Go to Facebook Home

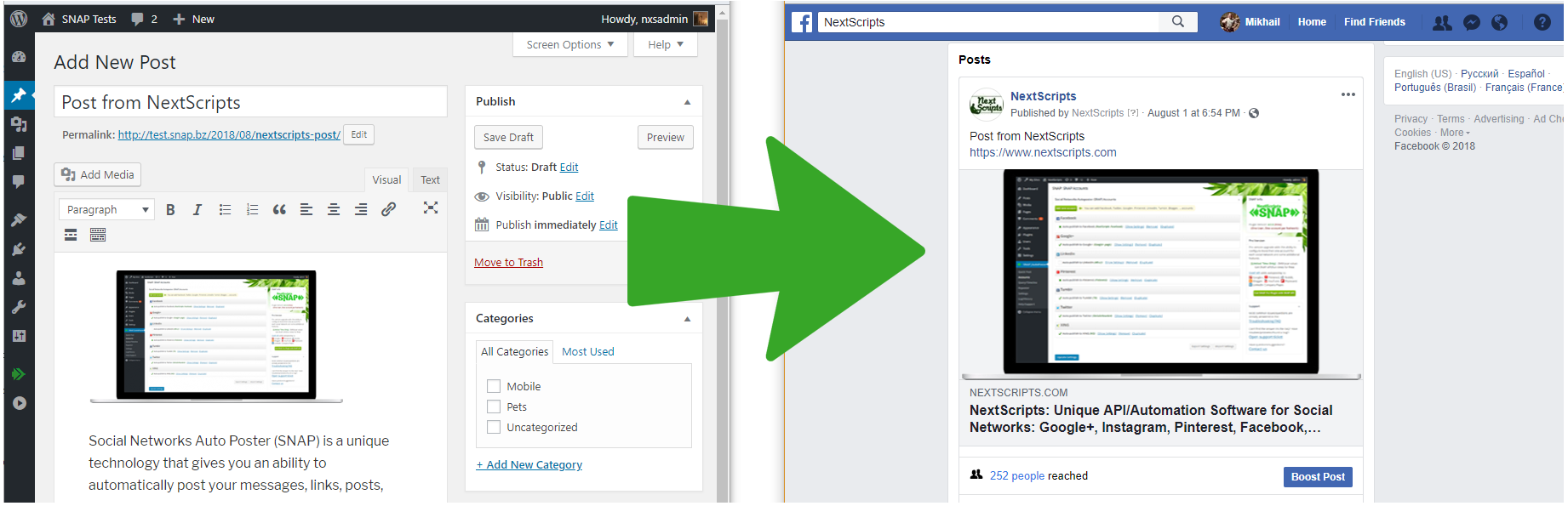(x=1312, y=22)
